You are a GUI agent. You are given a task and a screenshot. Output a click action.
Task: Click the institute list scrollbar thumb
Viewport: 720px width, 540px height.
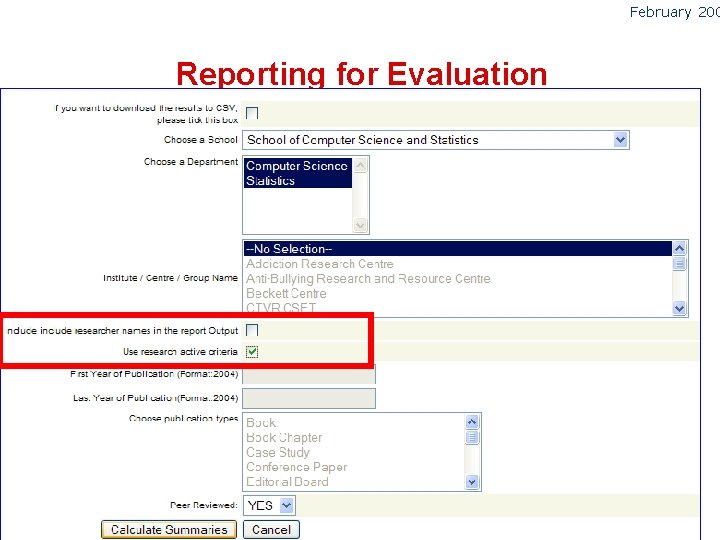coord(679,264)
